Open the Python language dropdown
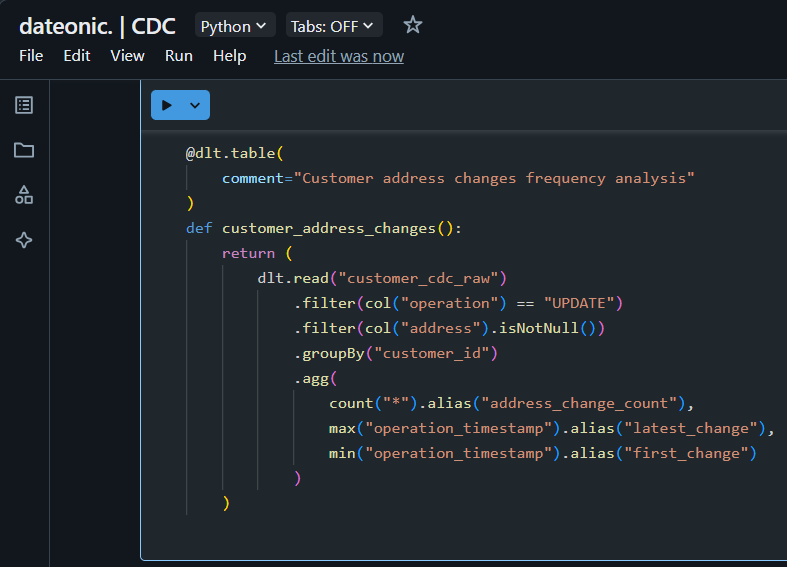This screenshot has height=567, width=787. click(234, 26)
